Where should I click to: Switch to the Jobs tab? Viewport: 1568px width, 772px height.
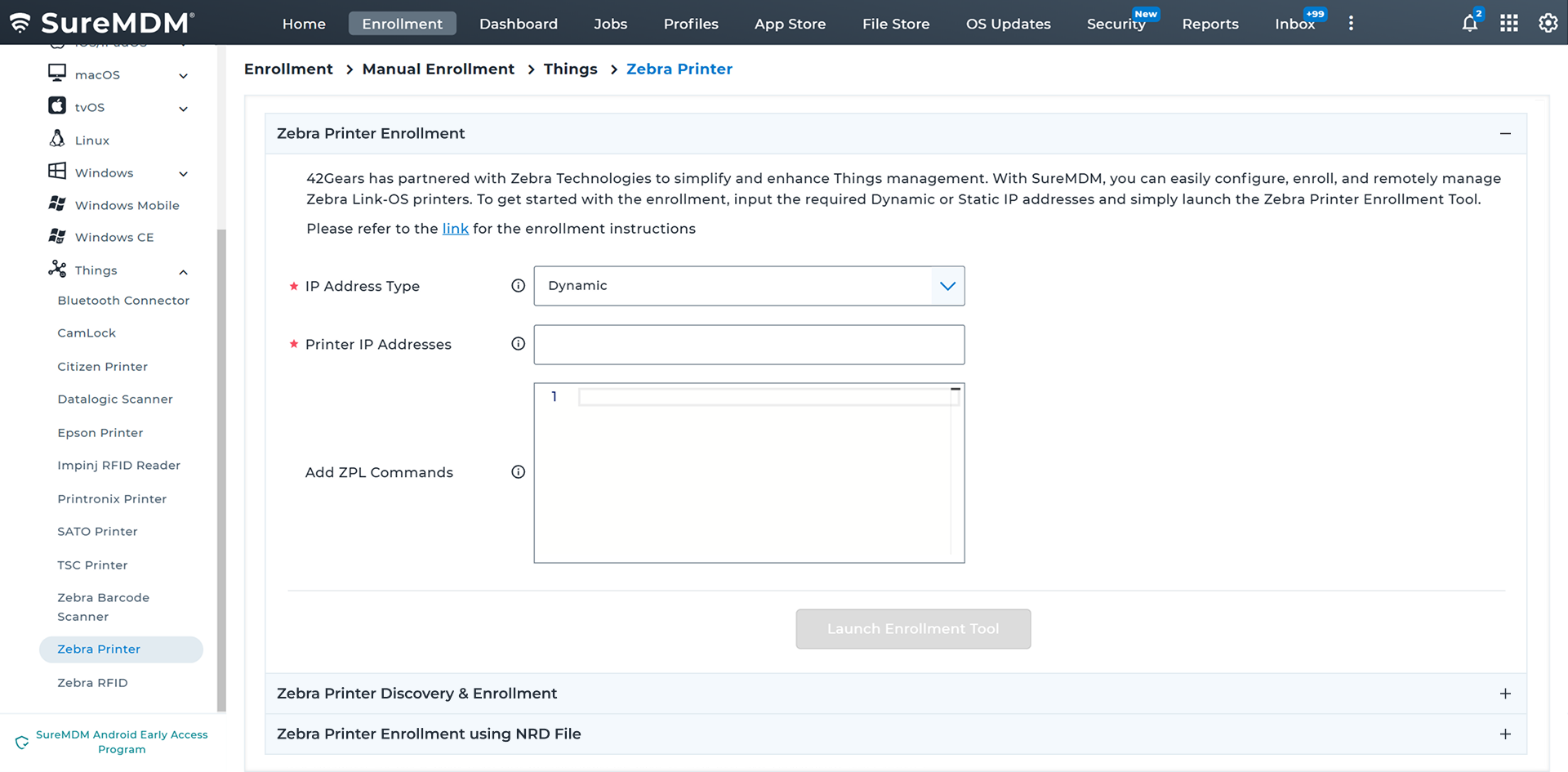point(610,24)
